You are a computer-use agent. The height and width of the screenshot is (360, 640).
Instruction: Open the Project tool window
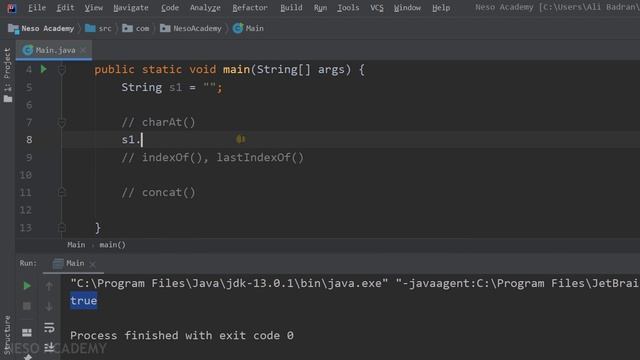7,63
